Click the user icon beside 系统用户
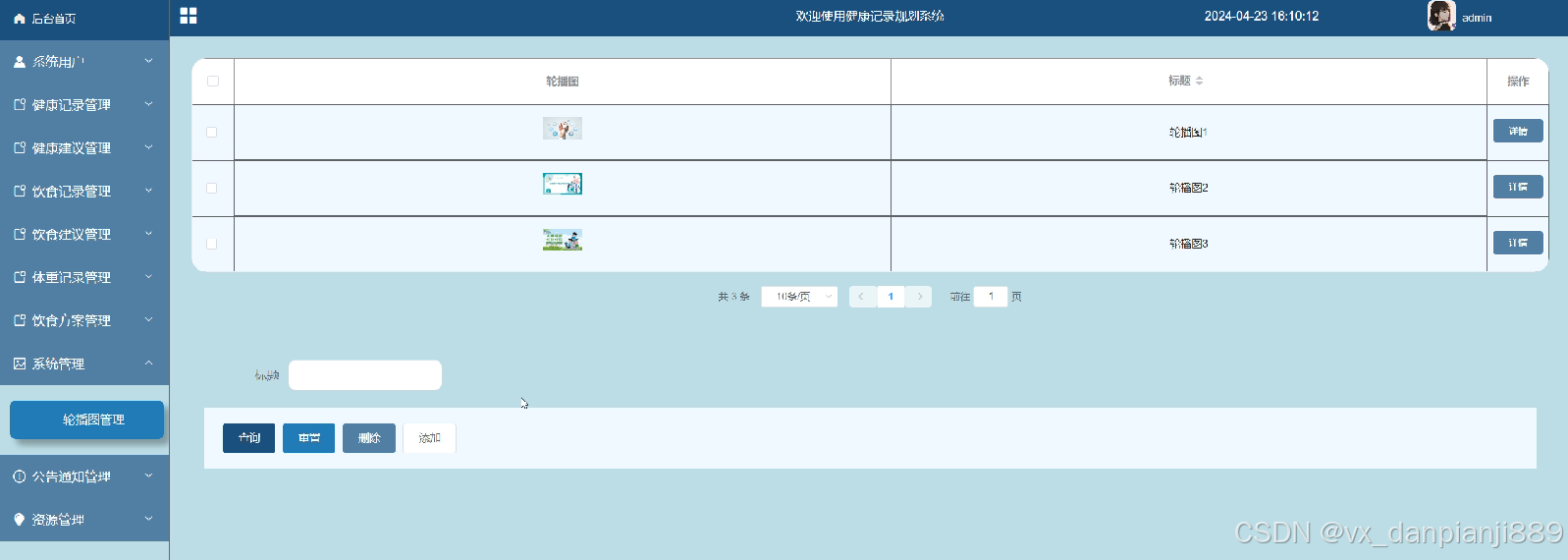 point(20,61)
